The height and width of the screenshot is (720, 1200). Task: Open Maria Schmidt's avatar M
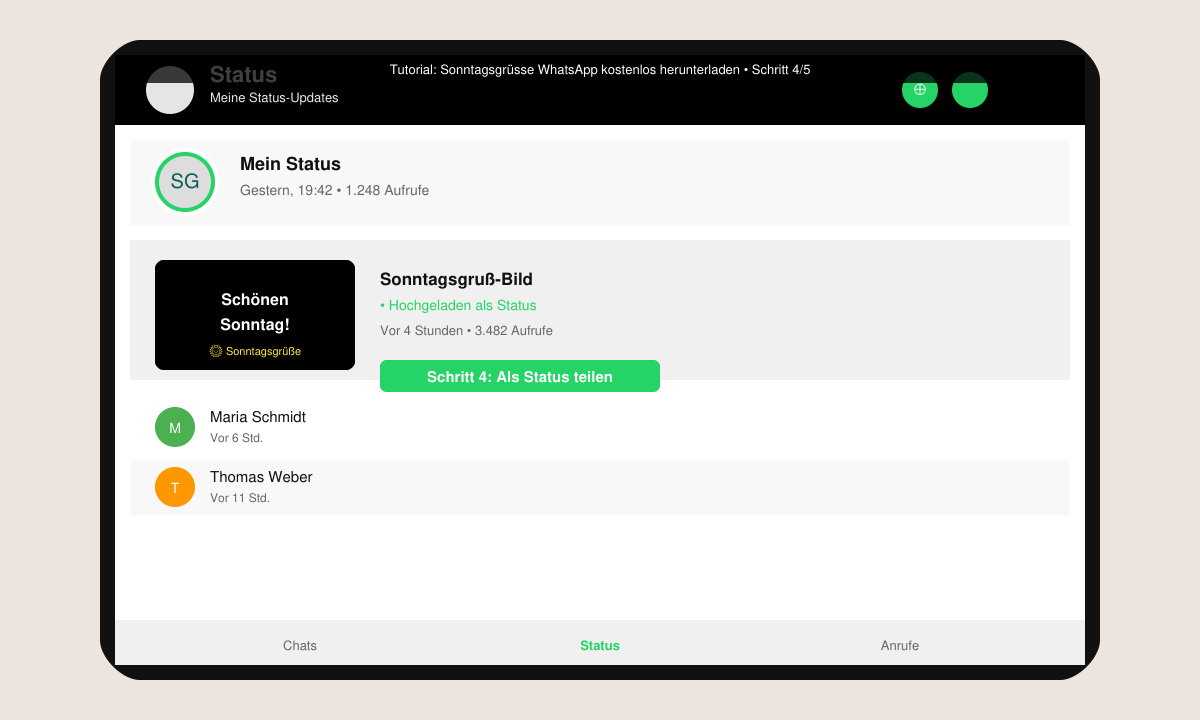coord(175,427)
